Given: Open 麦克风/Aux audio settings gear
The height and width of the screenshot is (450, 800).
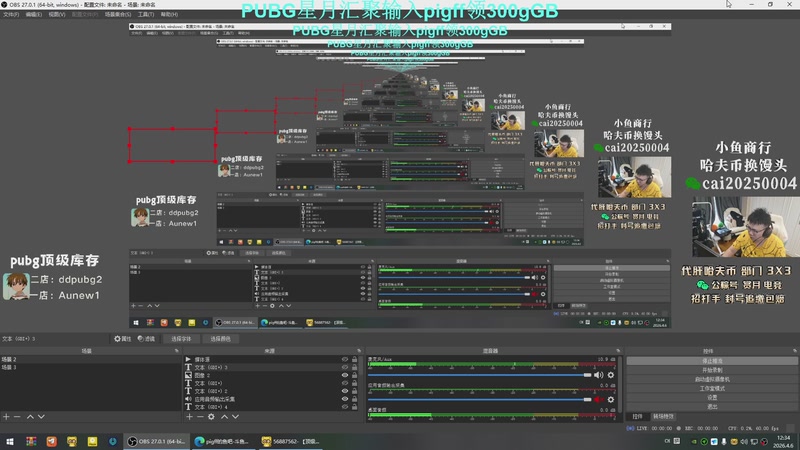Looking at the screenshot, I should point(611,375).
